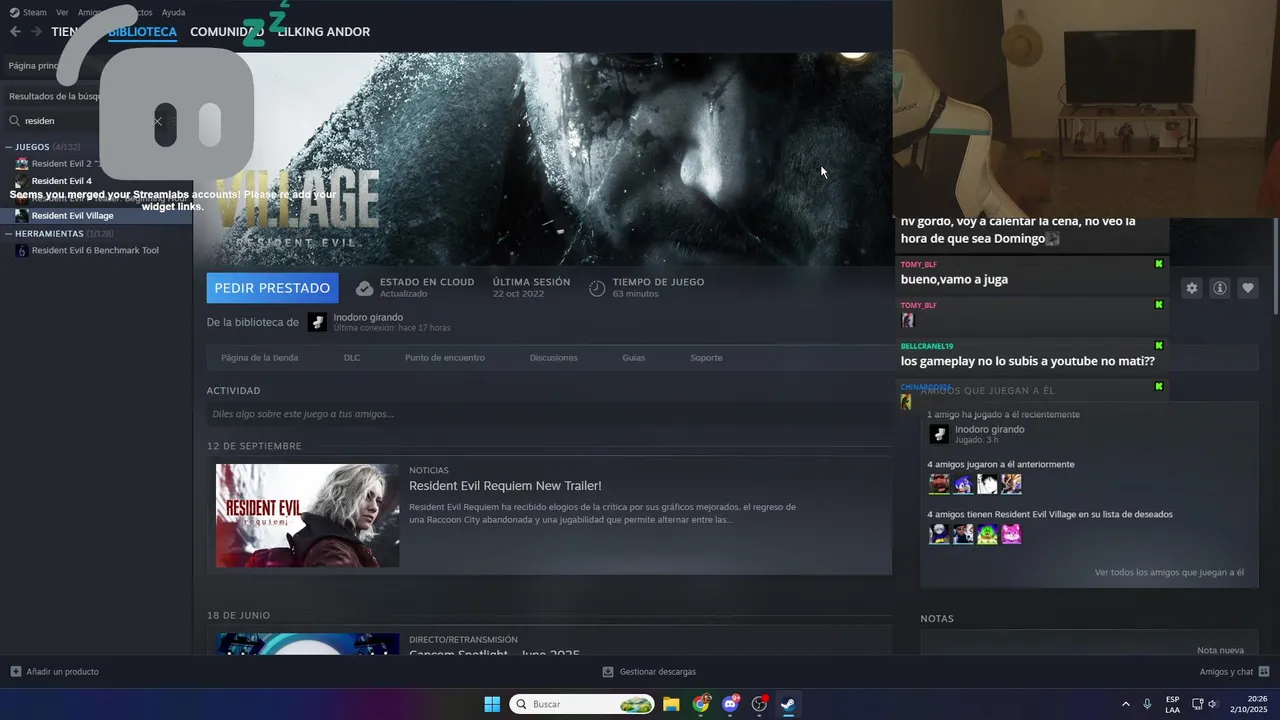Open Gestionar descargas

657,672
